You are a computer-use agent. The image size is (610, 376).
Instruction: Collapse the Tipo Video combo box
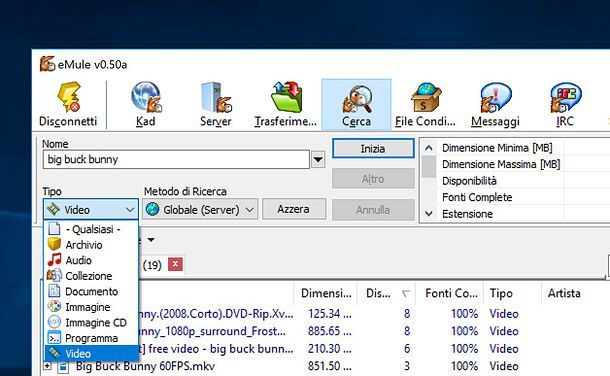pyautogui.click(x=91, y=210)
